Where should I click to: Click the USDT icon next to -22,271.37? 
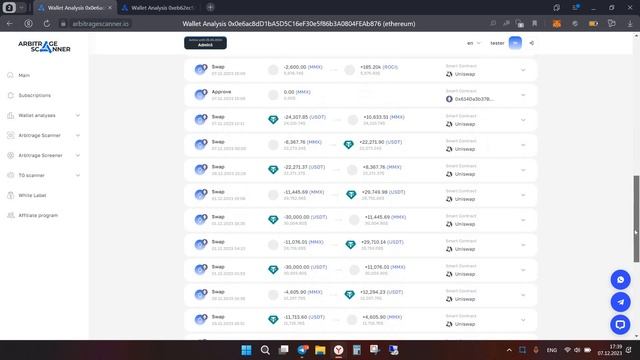(x=273, y=169)
